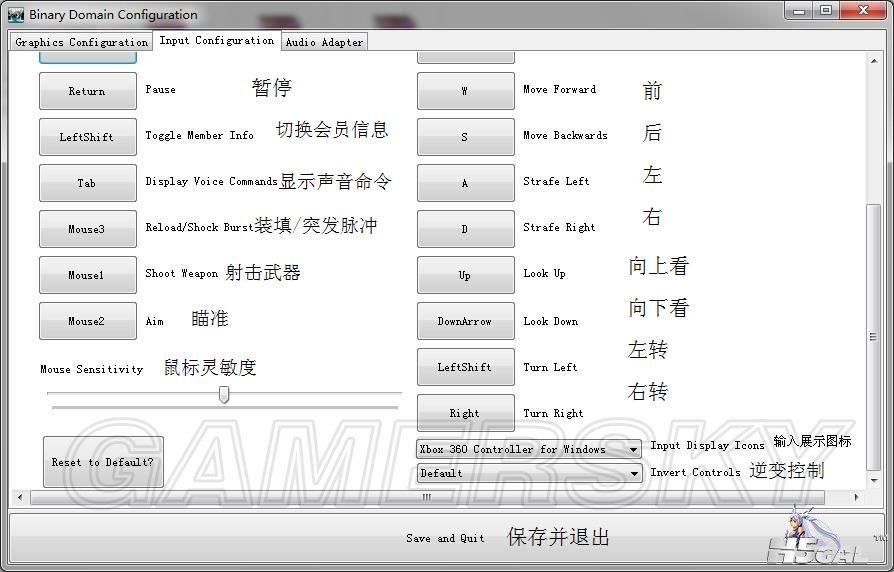Open the Audio Adapter tab
This screenshot has width=894, height=572.
tap(324, 42)
